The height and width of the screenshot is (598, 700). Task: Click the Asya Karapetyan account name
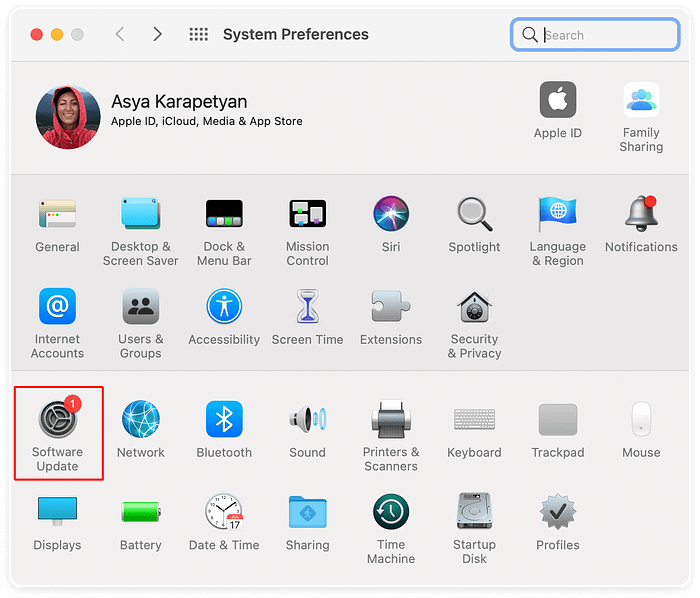pos(179,101)
